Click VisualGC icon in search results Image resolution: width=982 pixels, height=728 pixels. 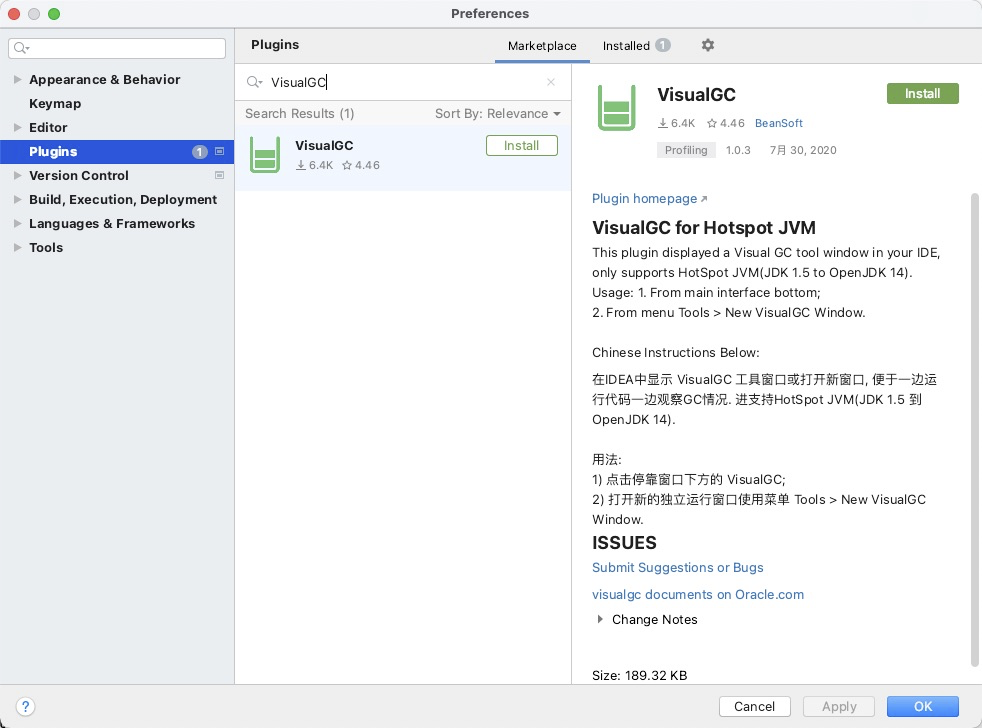[265, 155]
